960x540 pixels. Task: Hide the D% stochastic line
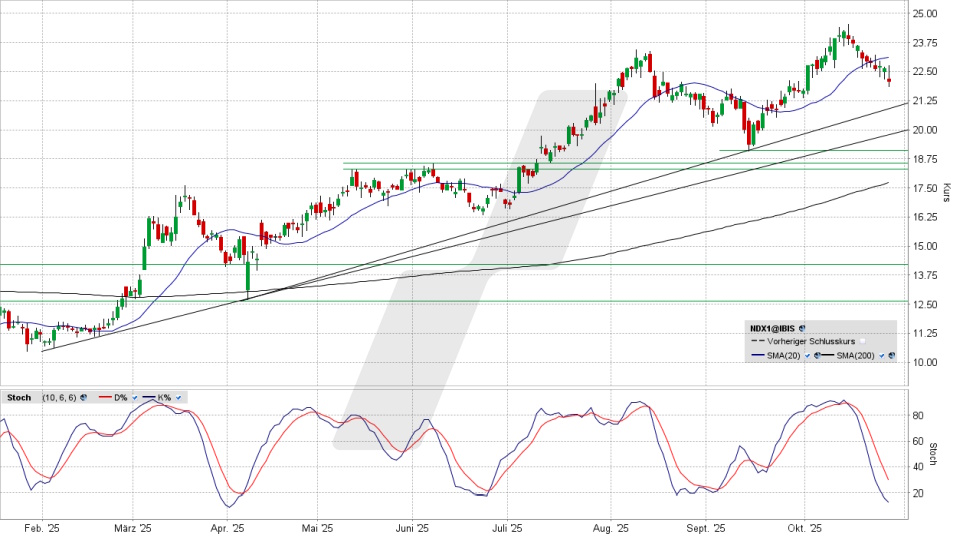tap(134, 397)
